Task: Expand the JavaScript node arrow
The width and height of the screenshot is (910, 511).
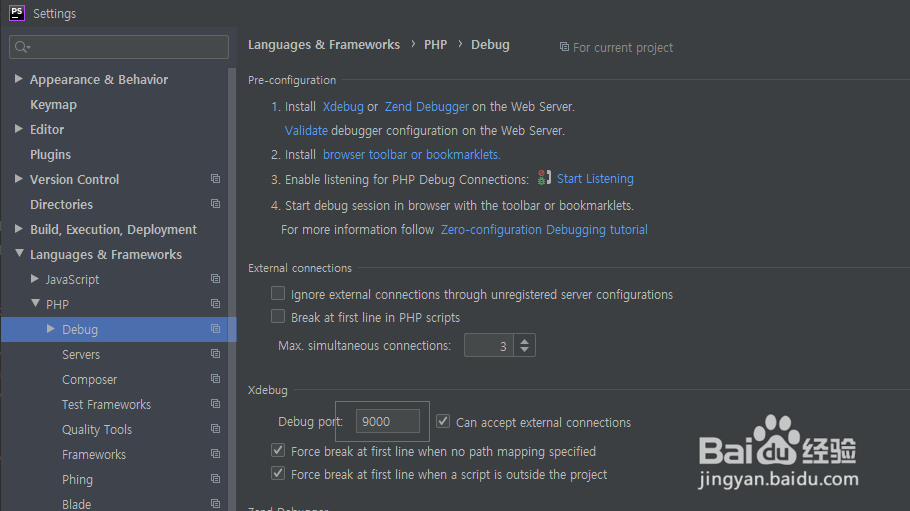Action: pos(35,279)
